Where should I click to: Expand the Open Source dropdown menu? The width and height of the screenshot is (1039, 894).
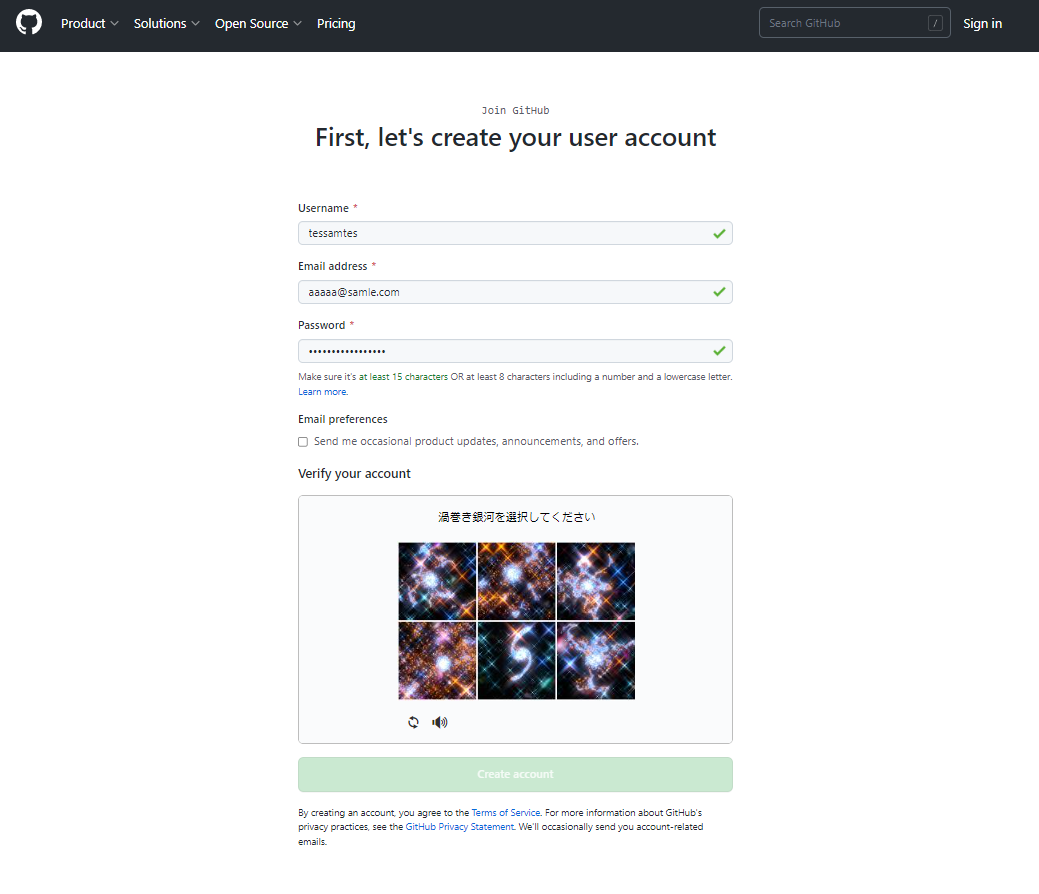(x=258, y=23)
